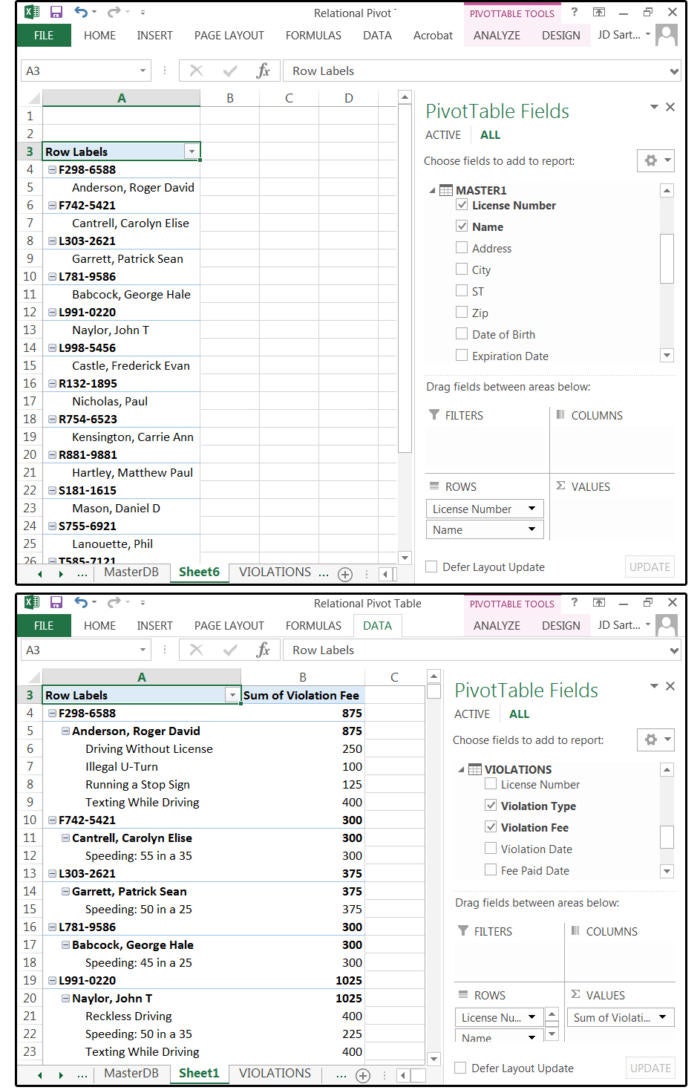
Task: Close the bottom PivotTable Fields pane
Action: [x=670, y=685]
